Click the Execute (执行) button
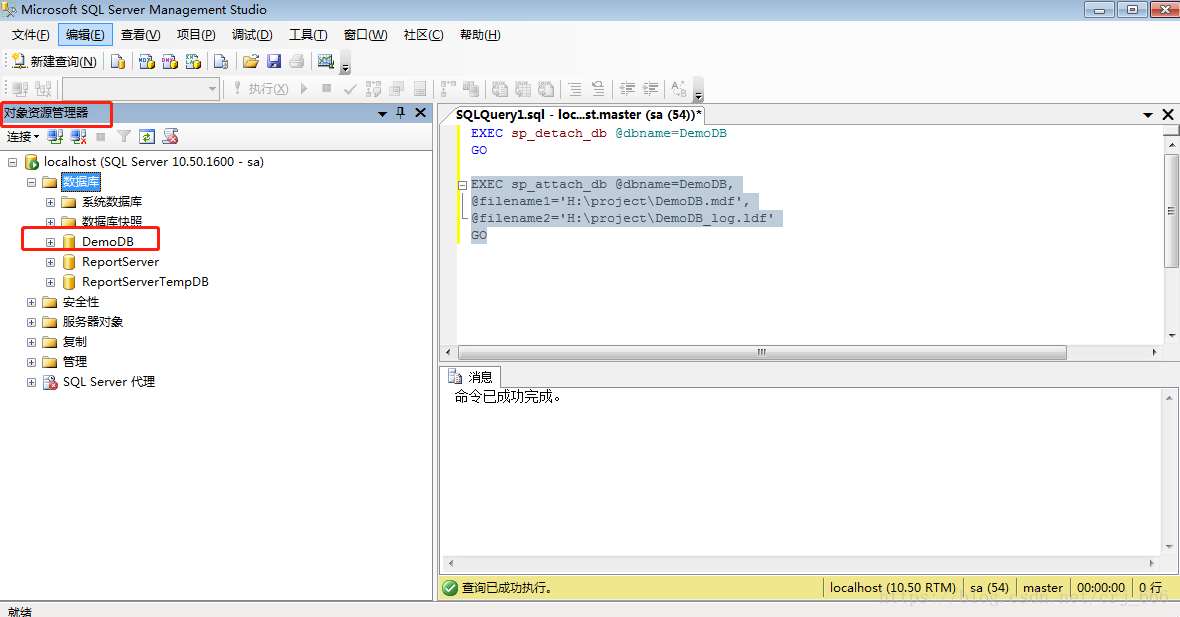Viewport: 1180px width, 617px height. [x=260, y=89]
